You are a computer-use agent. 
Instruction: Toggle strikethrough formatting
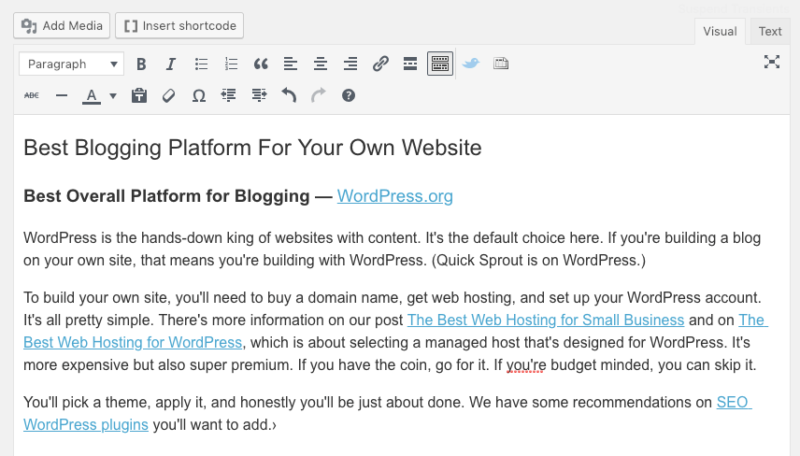[31, 96]
